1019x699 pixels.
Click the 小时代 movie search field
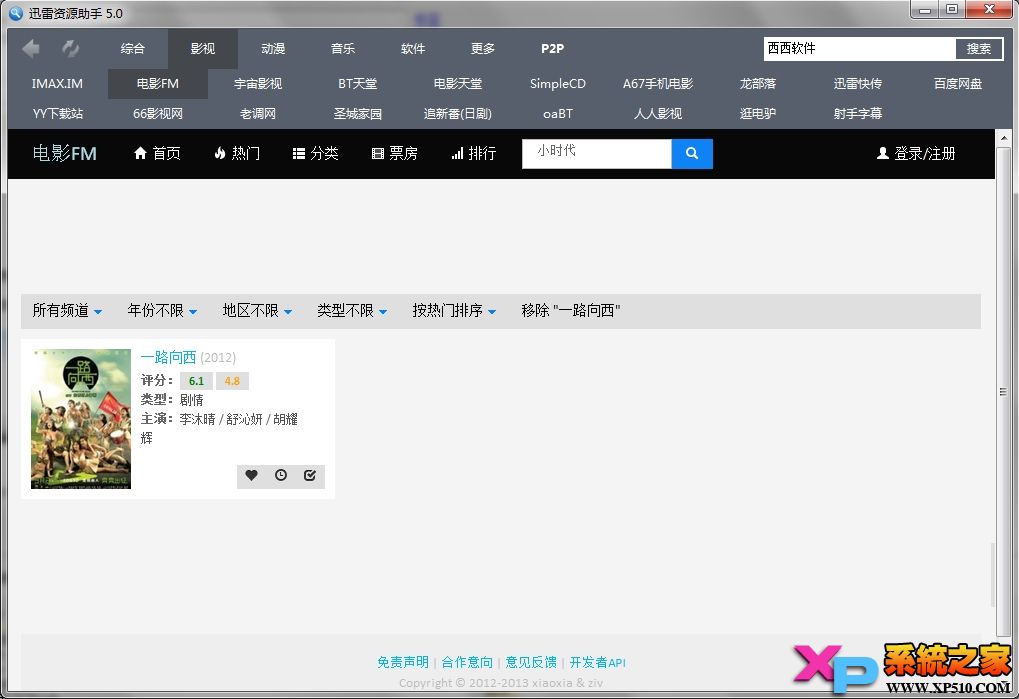(597, 153)
